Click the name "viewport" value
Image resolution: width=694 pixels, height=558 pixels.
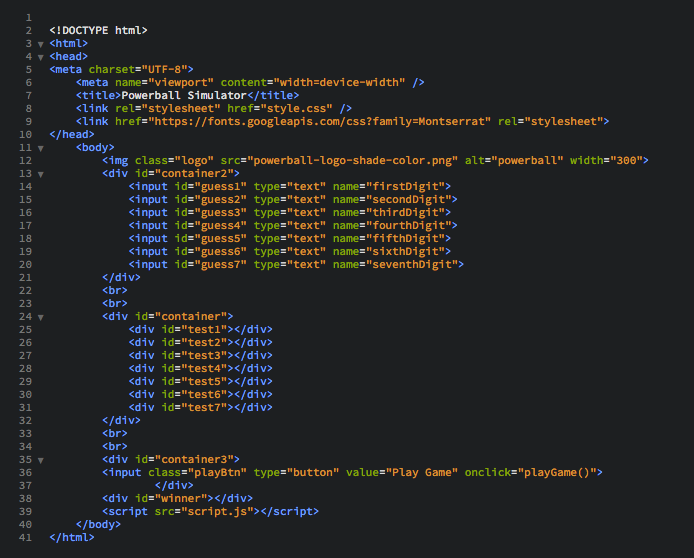pyautogui.click(x=181, y=82)
